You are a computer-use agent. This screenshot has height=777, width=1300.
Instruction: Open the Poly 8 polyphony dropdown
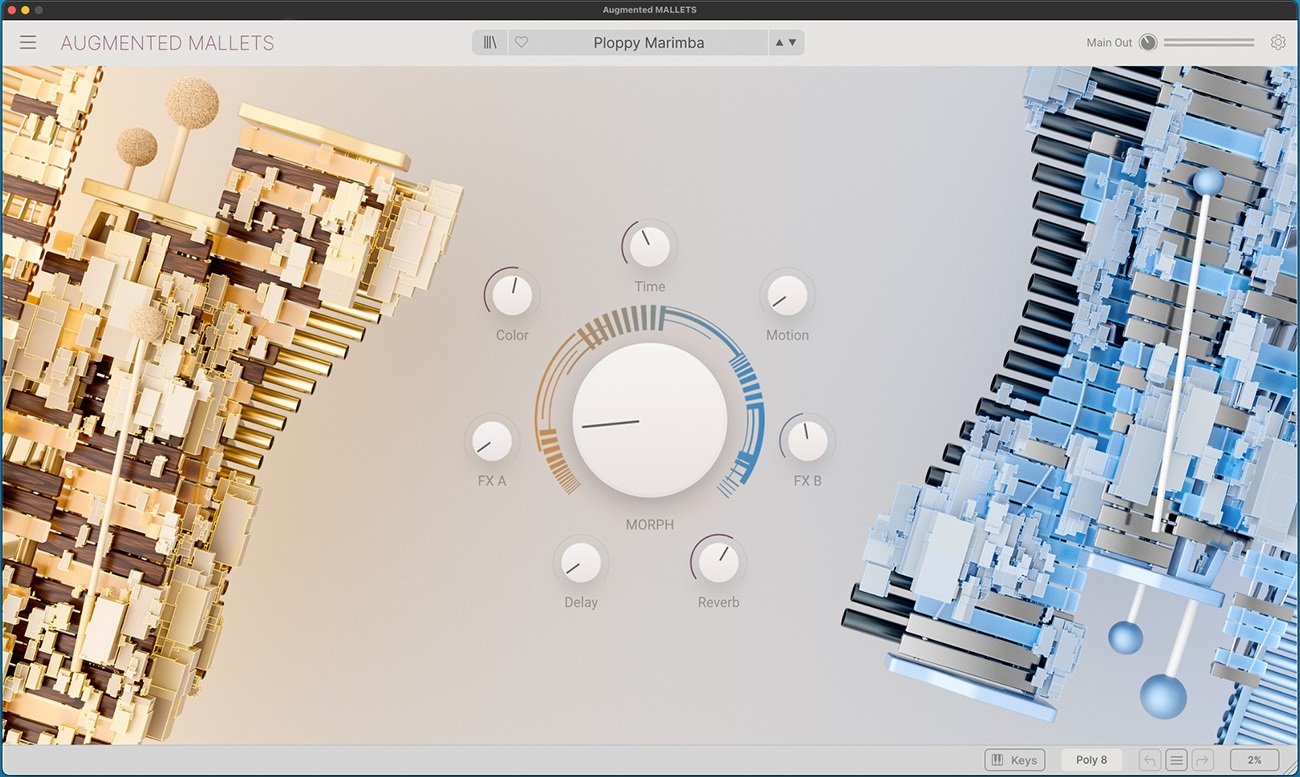point(1091,760)
